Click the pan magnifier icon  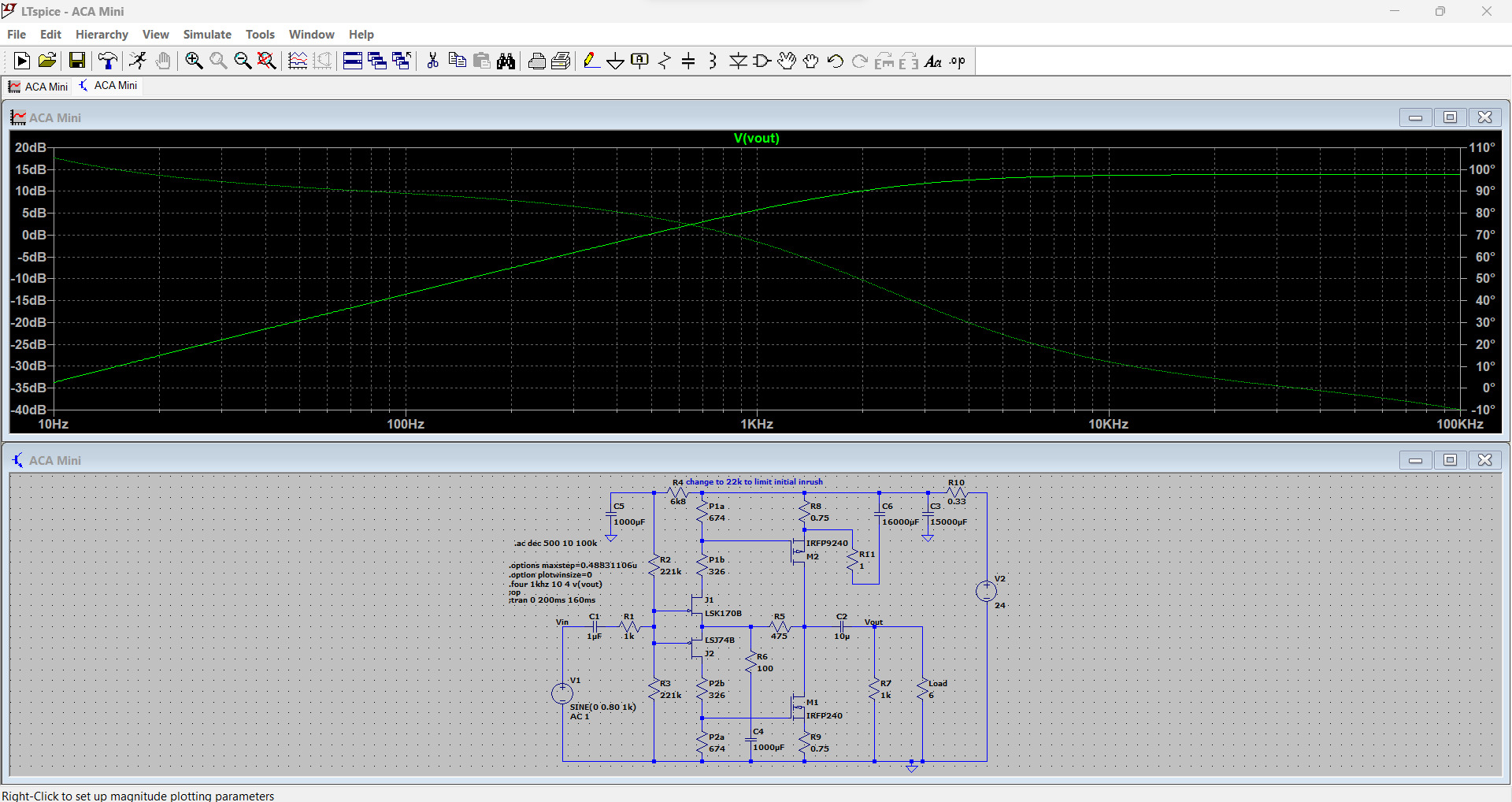tap(218, 61)
